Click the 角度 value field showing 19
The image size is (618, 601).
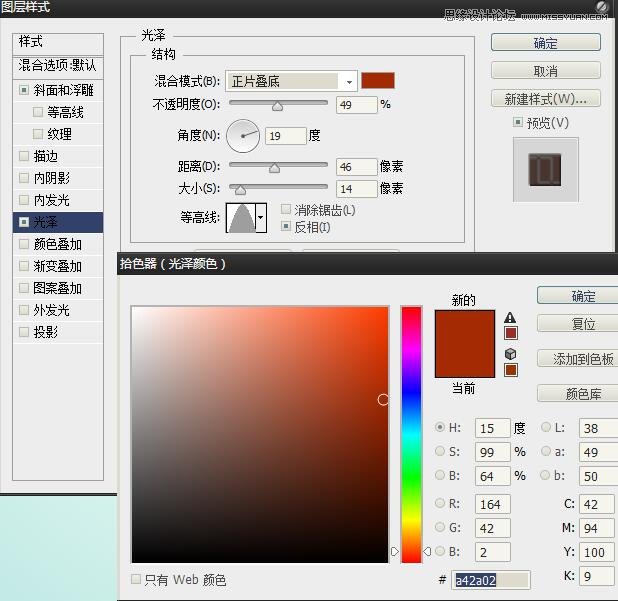[x=286, y=136]
